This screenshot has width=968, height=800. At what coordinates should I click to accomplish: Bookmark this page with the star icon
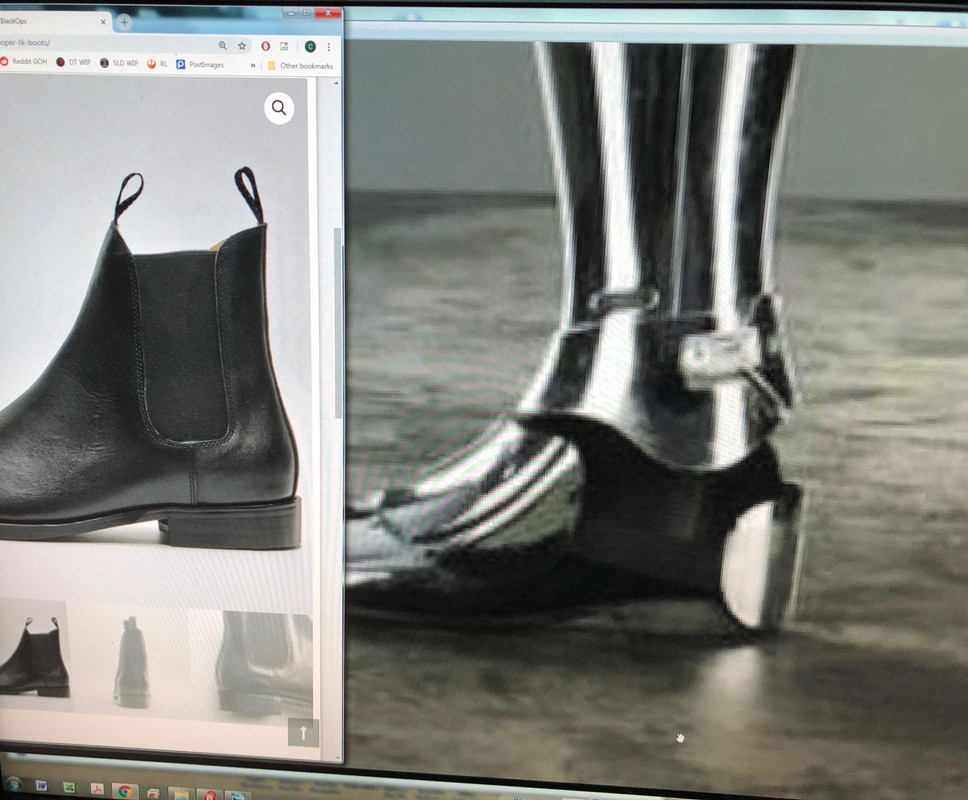tap(242, 46)
